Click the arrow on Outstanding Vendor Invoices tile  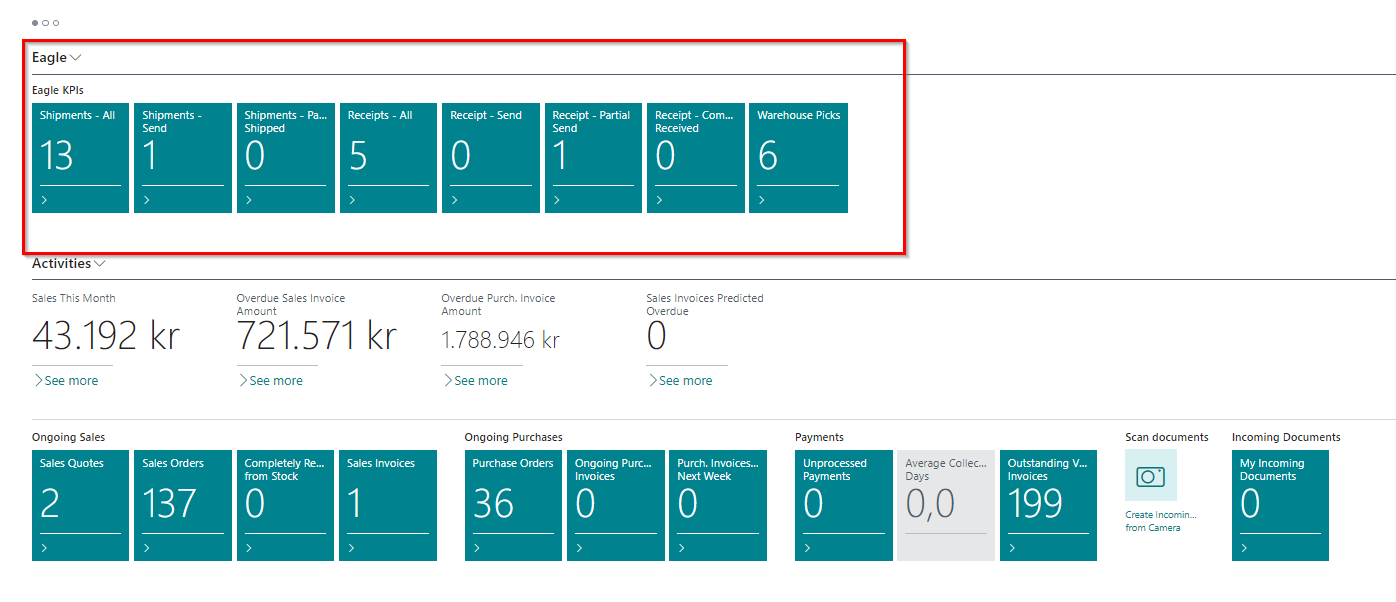pyautogui.click(x=1012, y=548)
